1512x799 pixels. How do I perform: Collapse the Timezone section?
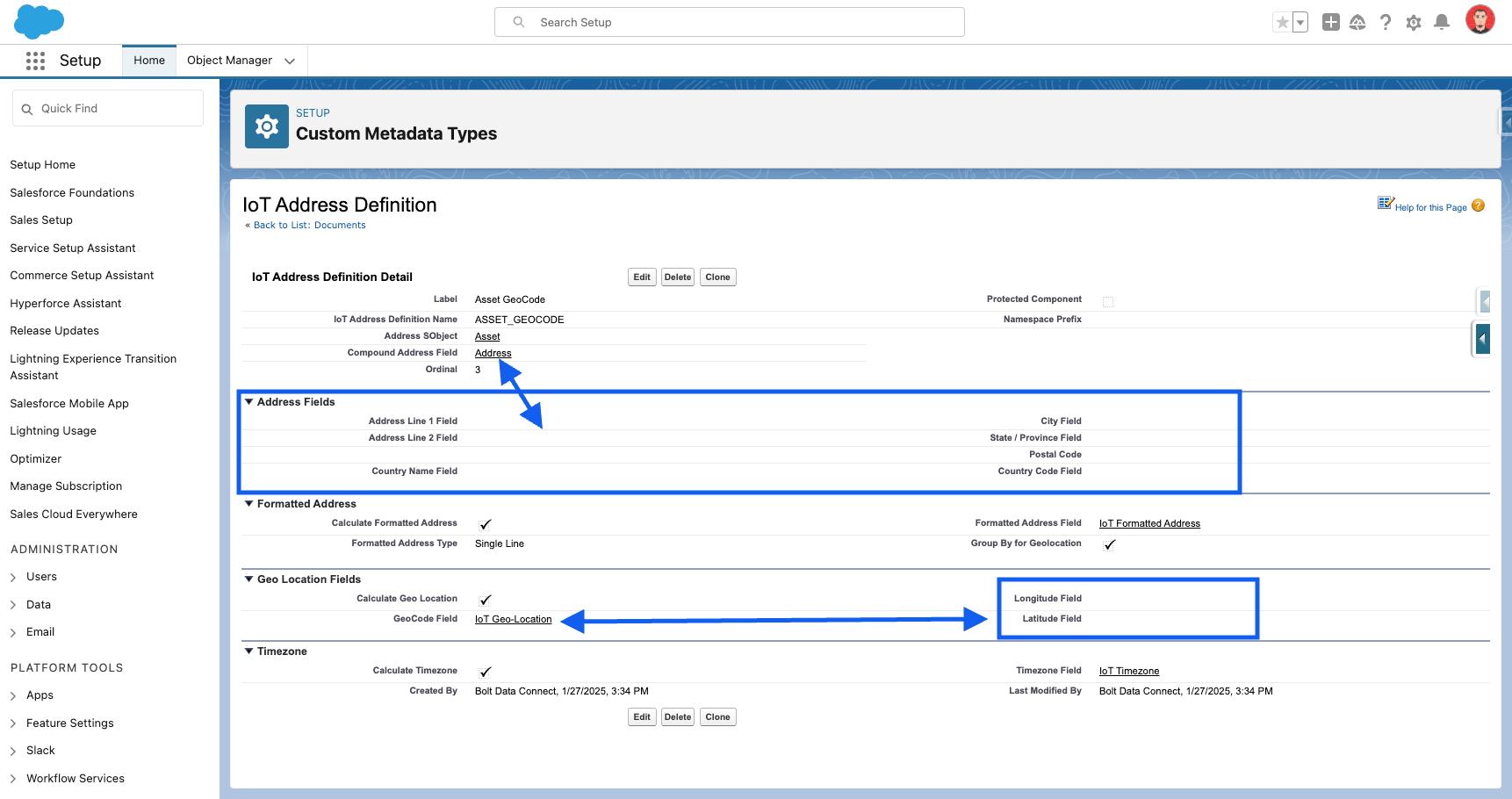point(249,651)
